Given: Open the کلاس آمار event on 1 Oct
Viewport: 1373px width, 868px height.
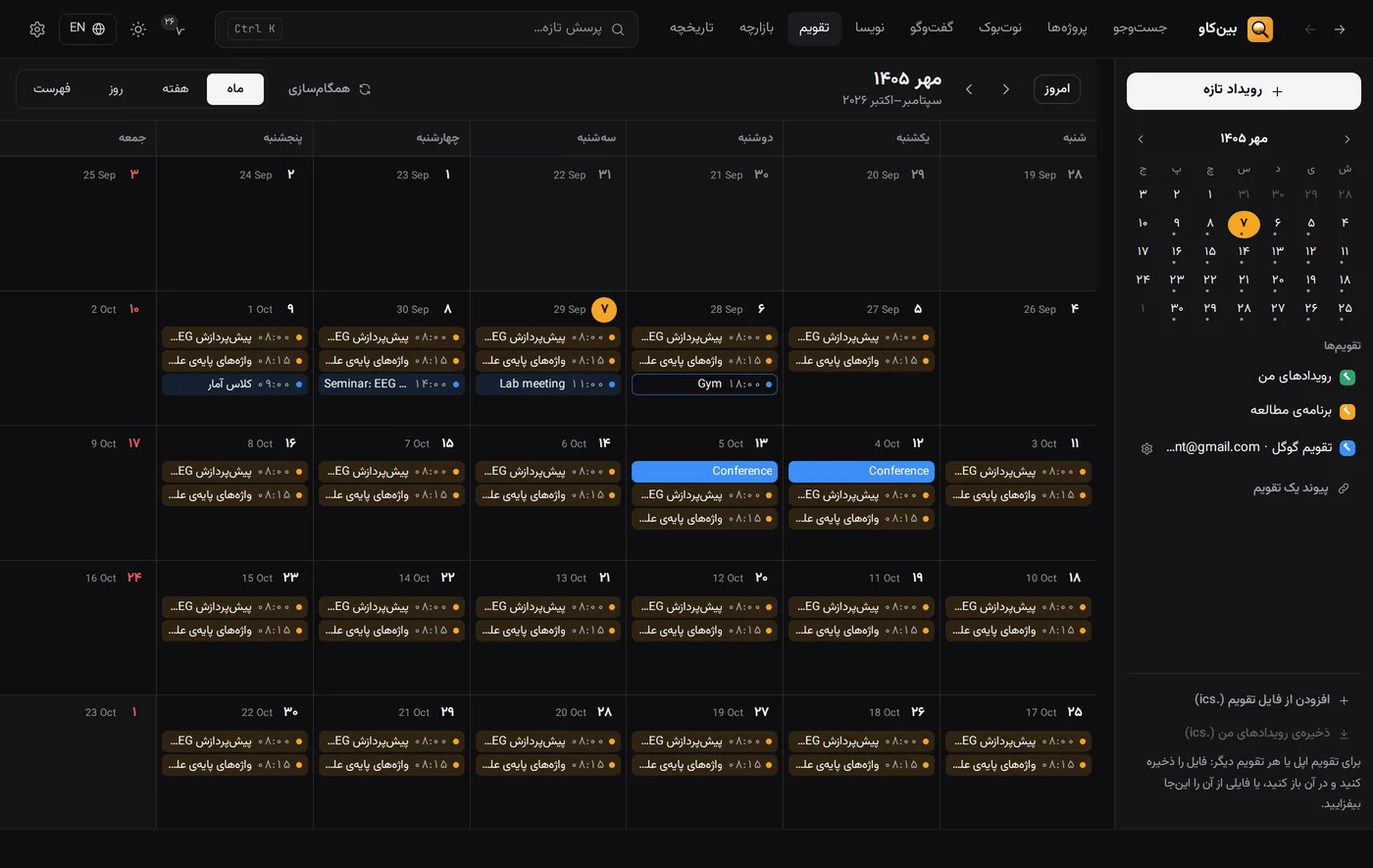Looking at the screenshot, I should pos(234,384).
